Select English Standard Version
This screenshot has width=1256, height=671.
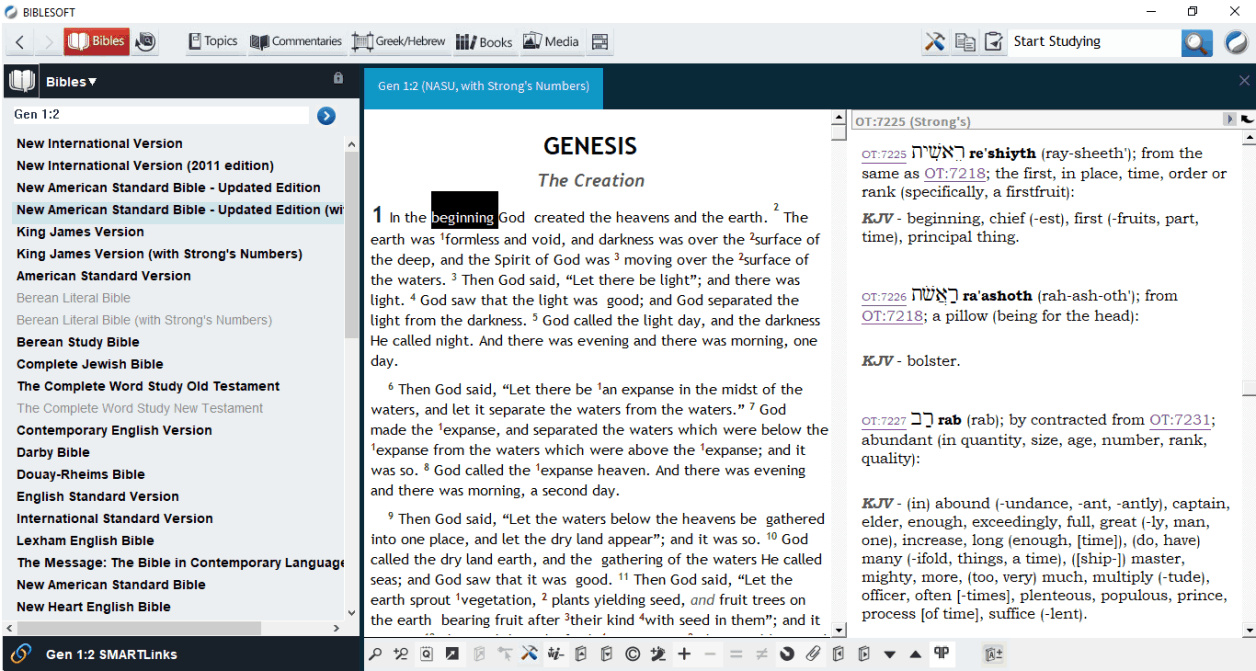point(98,496)
